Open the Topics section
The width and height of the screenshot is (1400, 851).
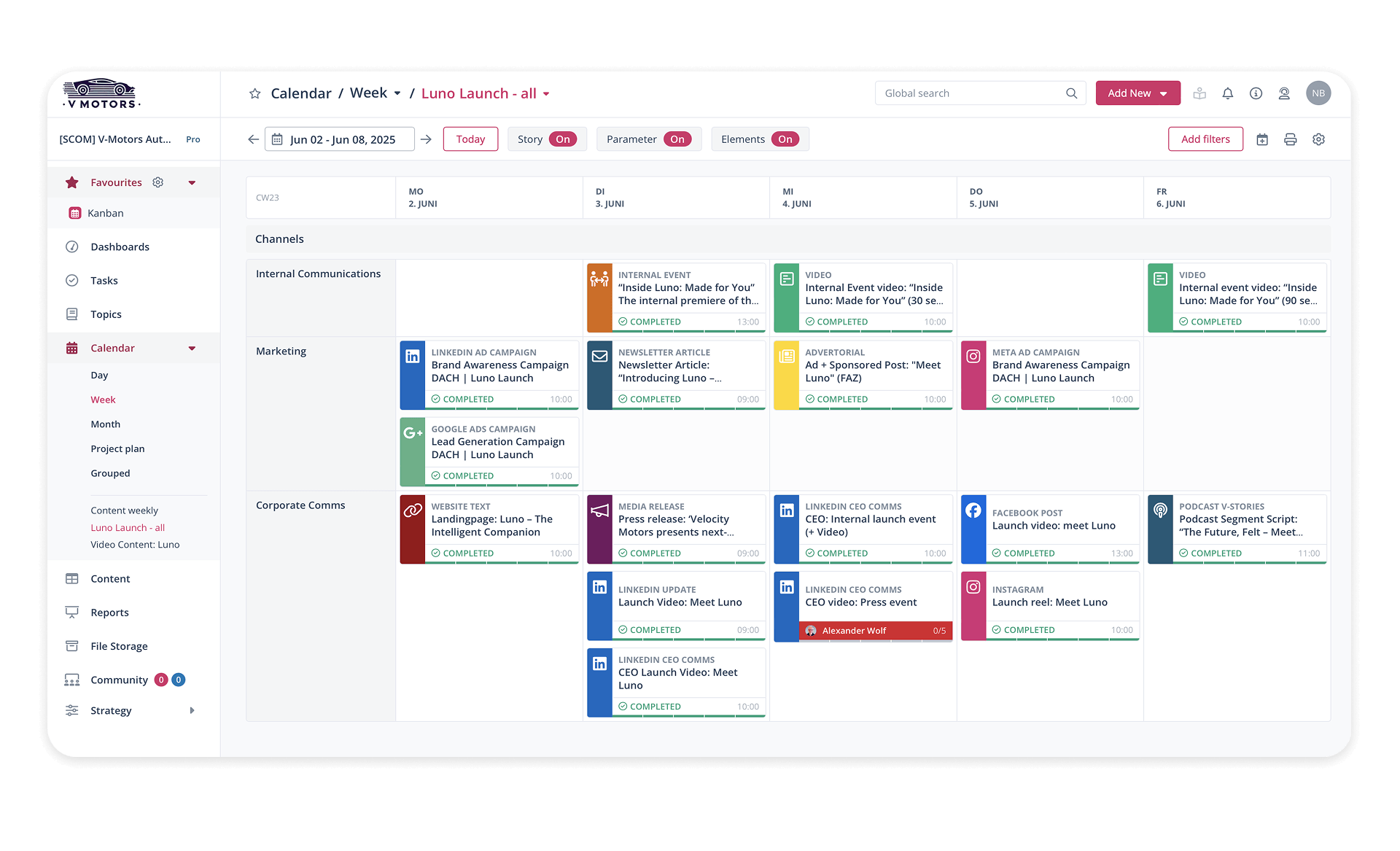click(x=106, y=314)
